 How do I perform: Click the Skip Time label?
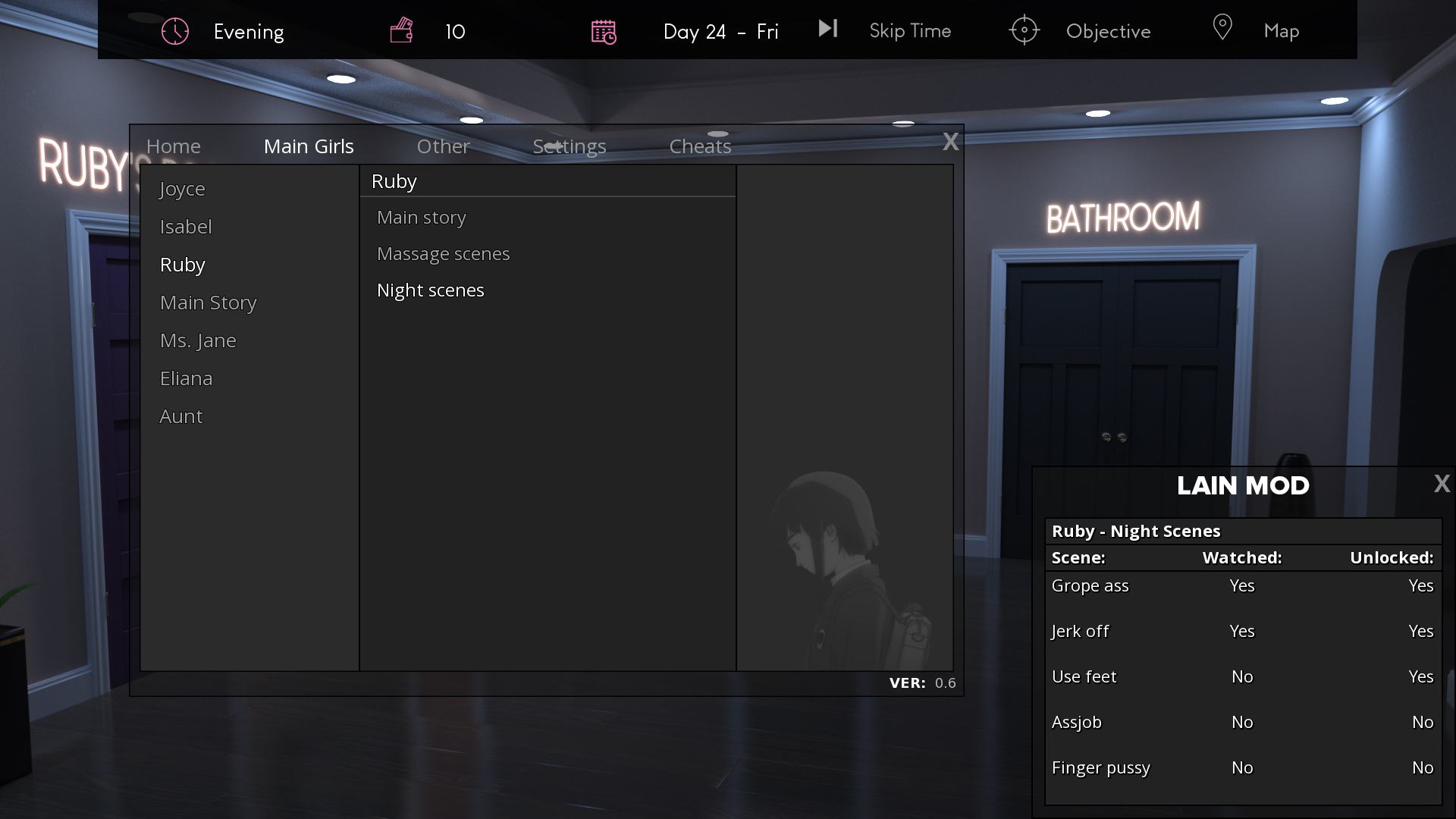pos(909,31)
